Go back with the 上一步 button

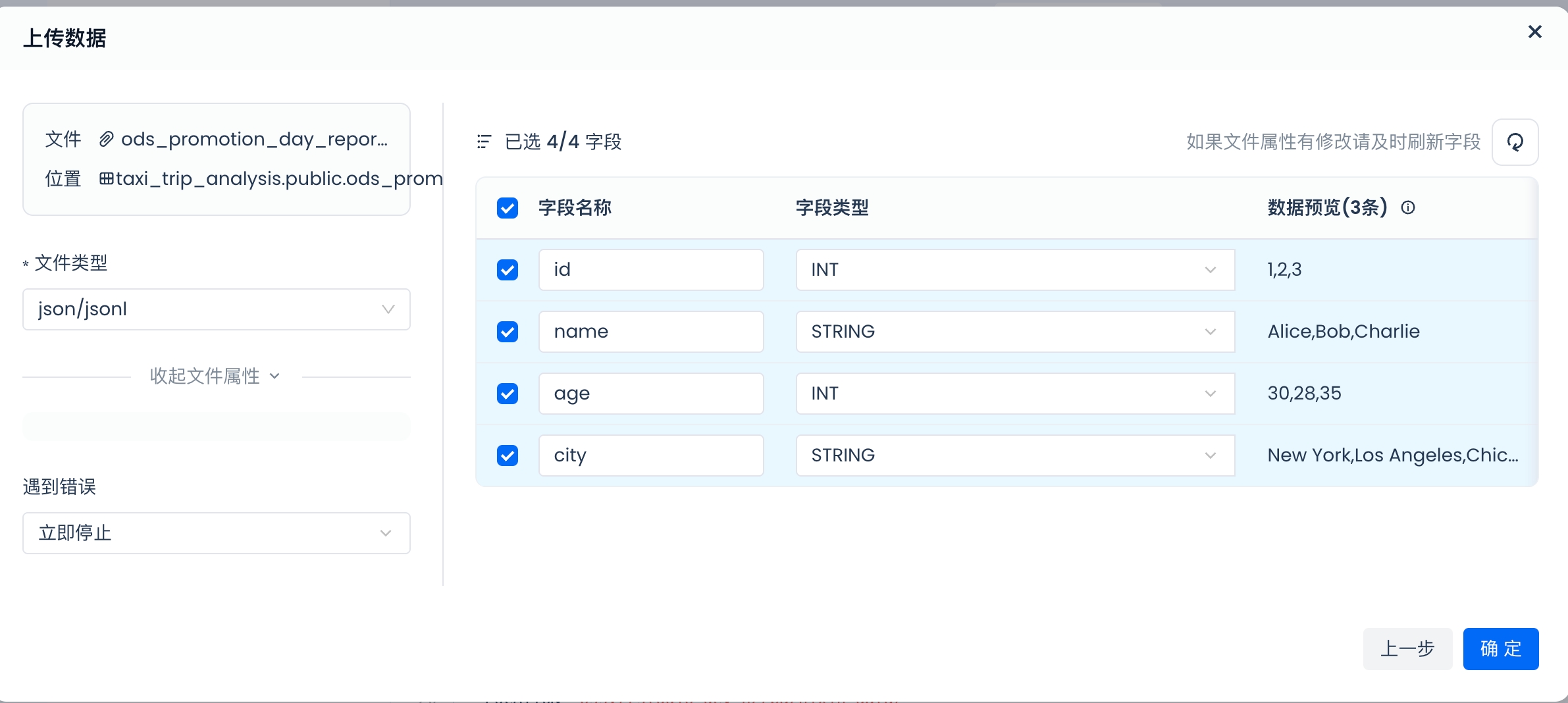click(x=1407, y=649)
